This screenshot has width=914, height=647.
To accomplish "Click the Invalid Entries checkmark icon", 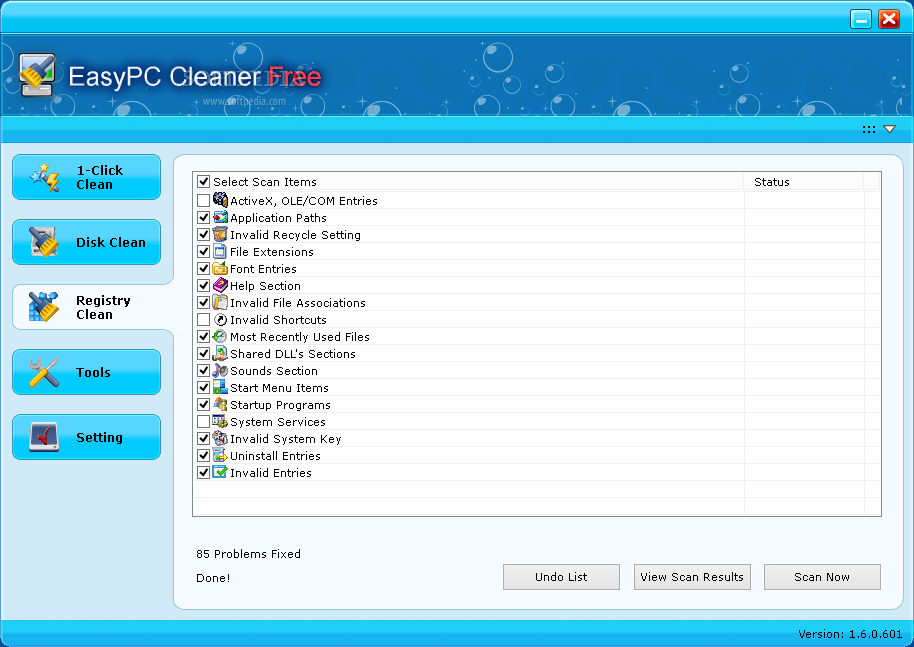I will 220,472.
